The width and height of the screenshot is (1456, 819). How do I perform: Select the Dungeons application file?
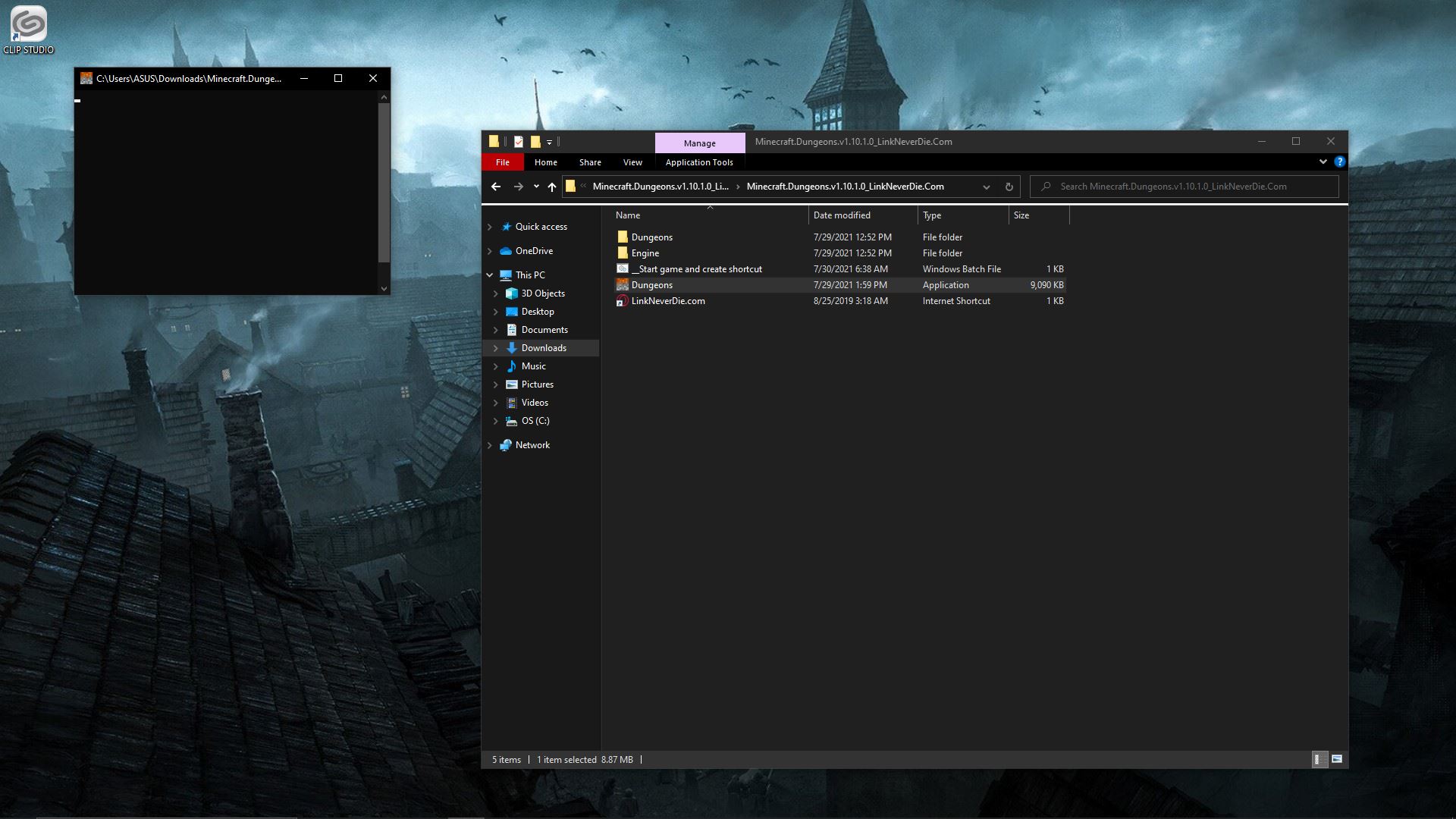pyautogui.click(x=651, y=285)
